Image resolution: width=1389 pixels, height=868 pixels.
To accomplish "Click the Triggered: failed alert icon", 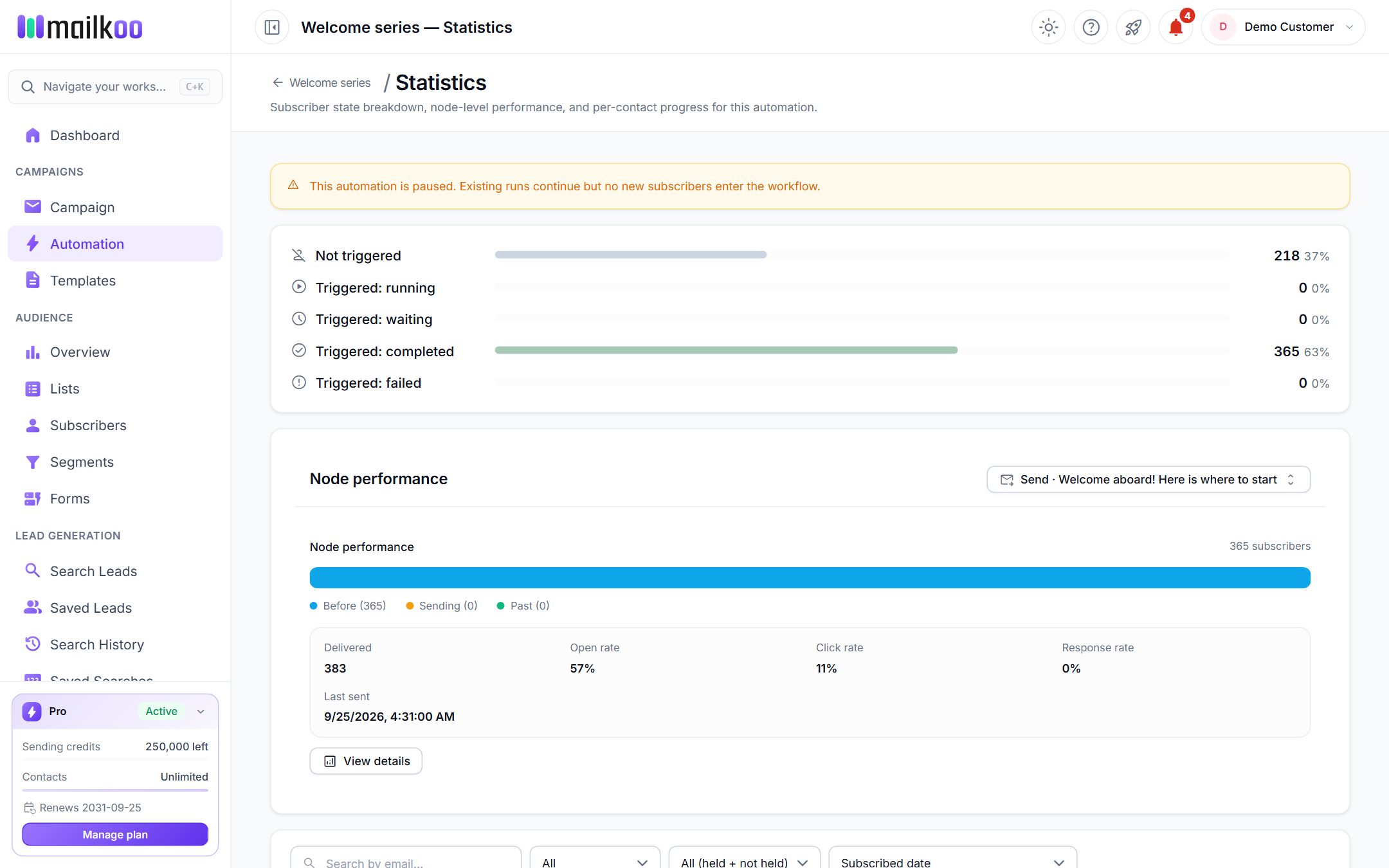I will click(x=298, y=383).
